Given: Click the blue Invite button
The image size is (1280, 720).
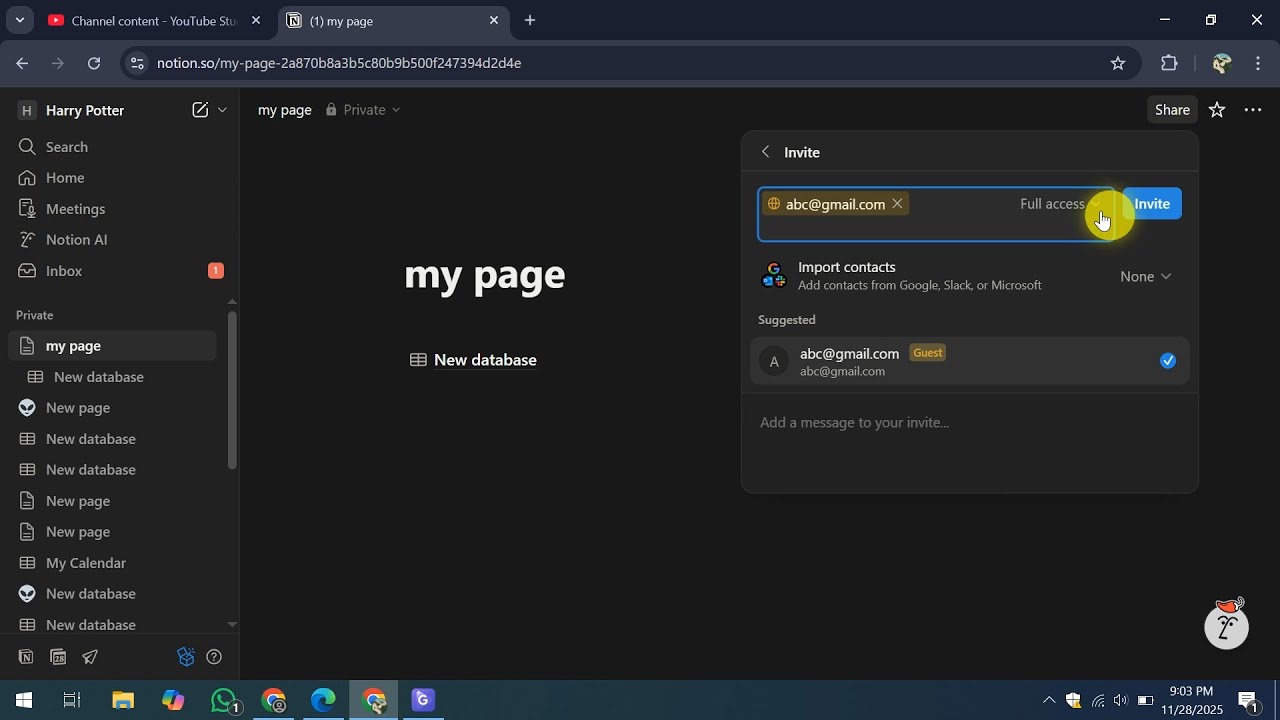Looking at the screenshot, I should pyautogui.click(x=1152, y=204).
